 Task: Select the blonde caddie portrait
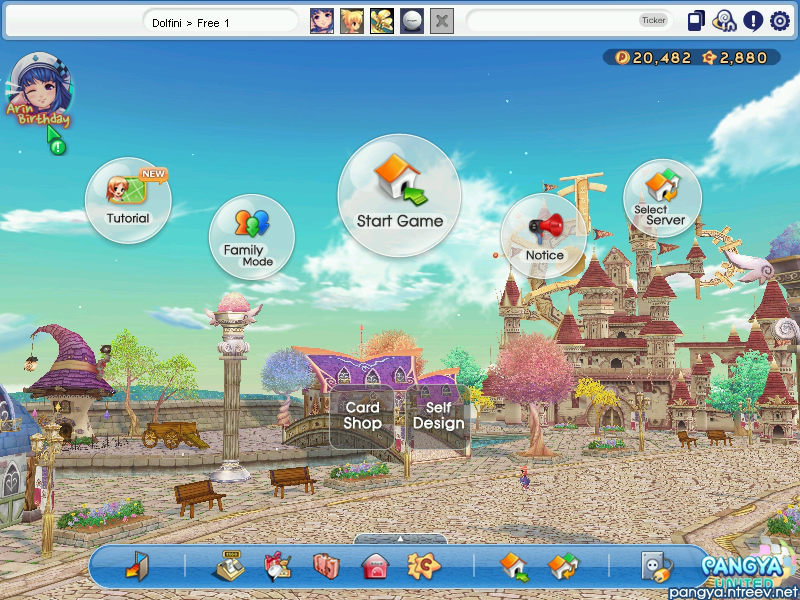point(352,21)
